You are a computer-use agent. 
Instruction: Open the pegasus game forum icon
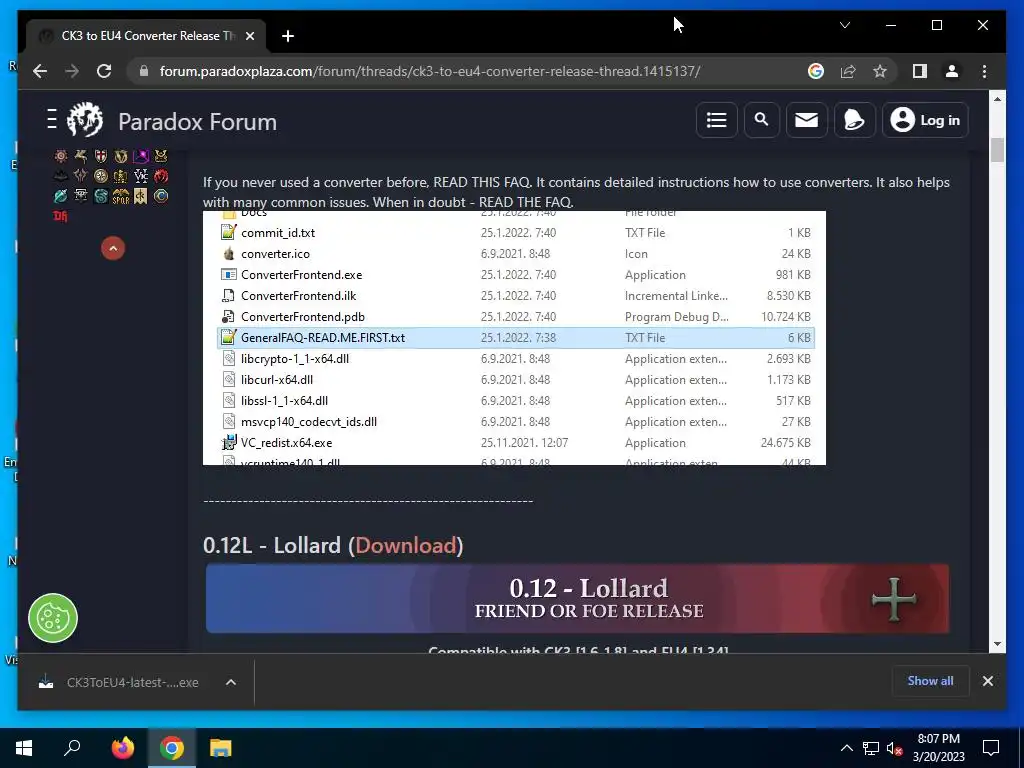(81, 156)
